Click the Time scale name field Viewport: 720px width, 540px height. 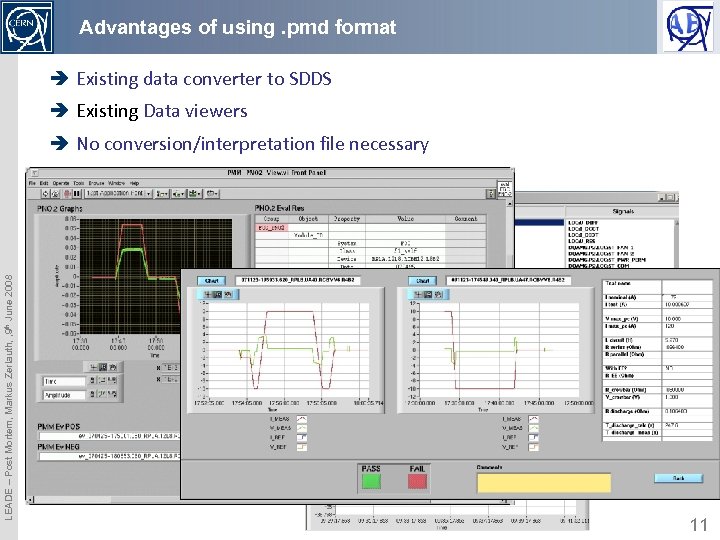click(x=64, y=382)
